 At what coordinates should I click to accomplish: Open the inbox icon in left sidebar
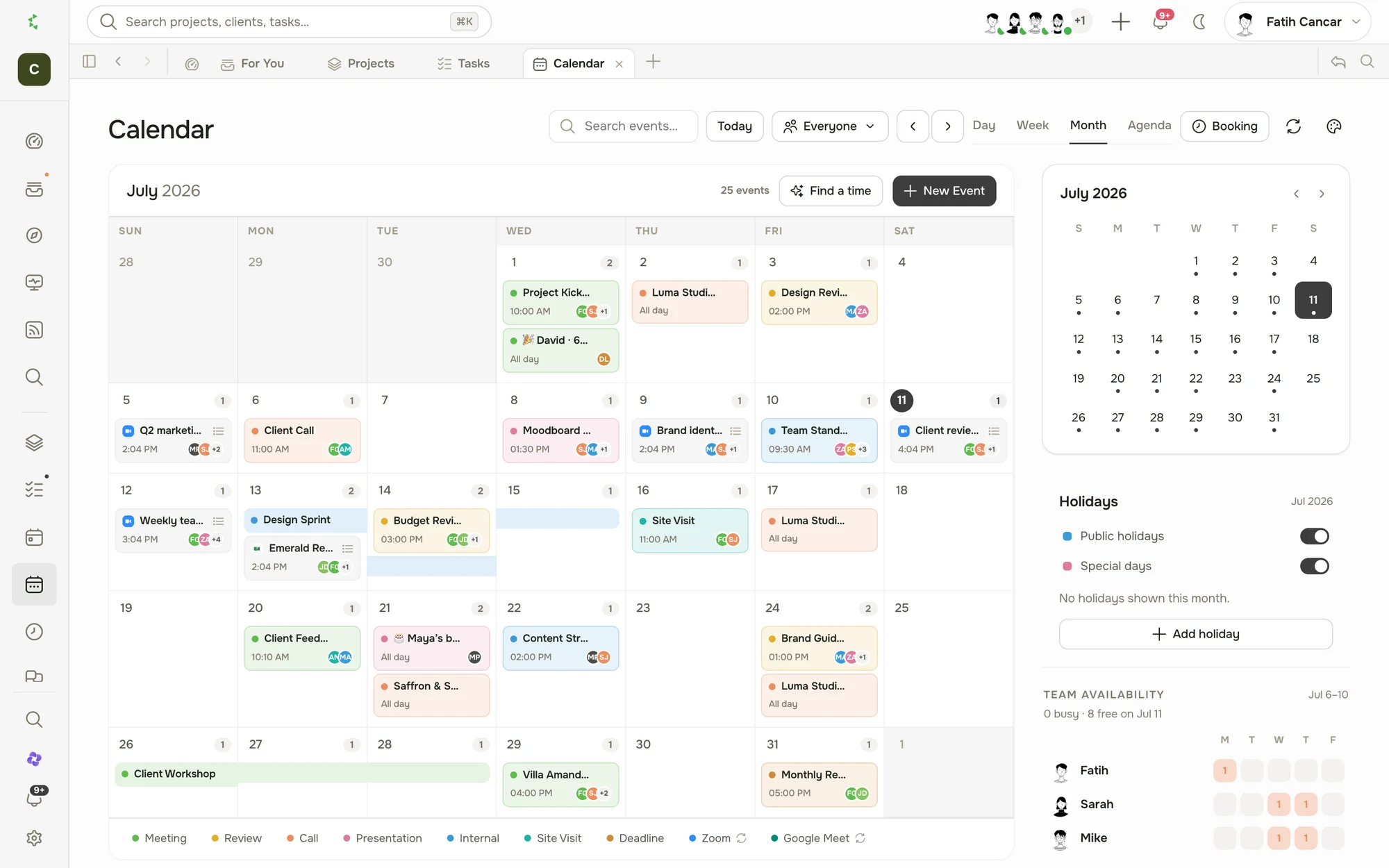[x=34, y=189]
